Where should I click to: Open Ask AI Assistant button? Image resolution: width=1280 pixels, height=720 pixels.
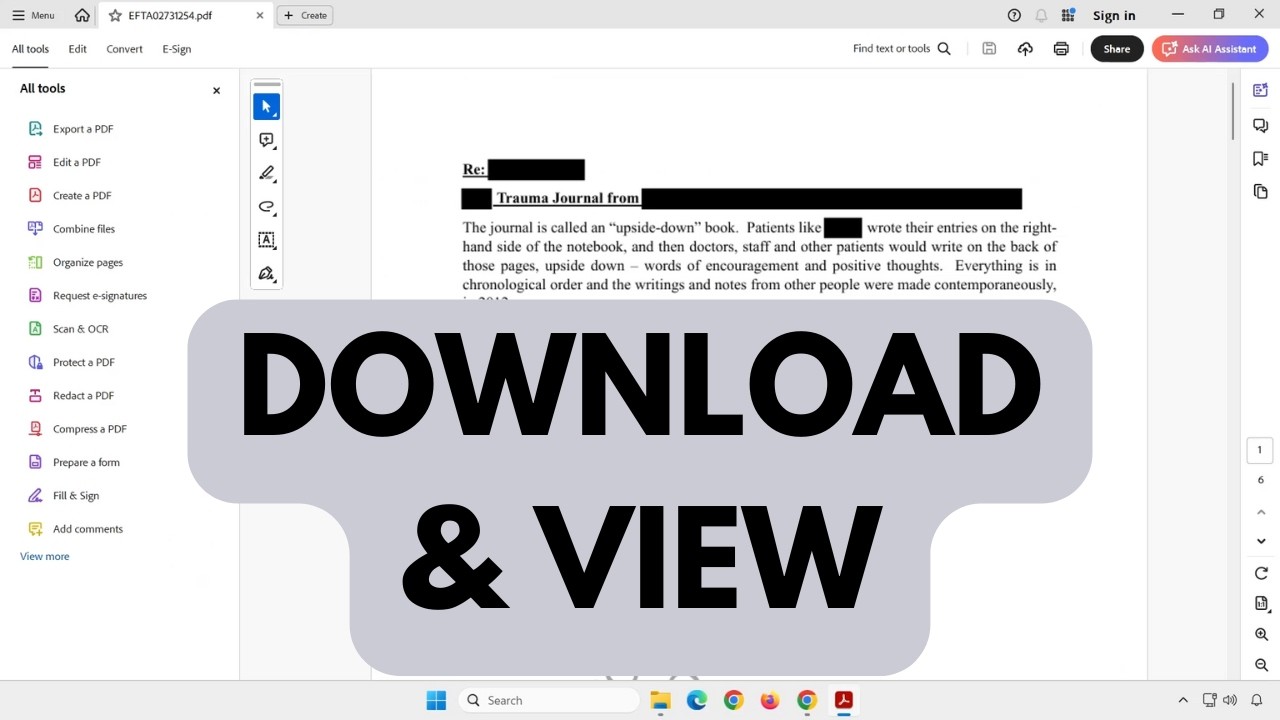point(1210,49)
